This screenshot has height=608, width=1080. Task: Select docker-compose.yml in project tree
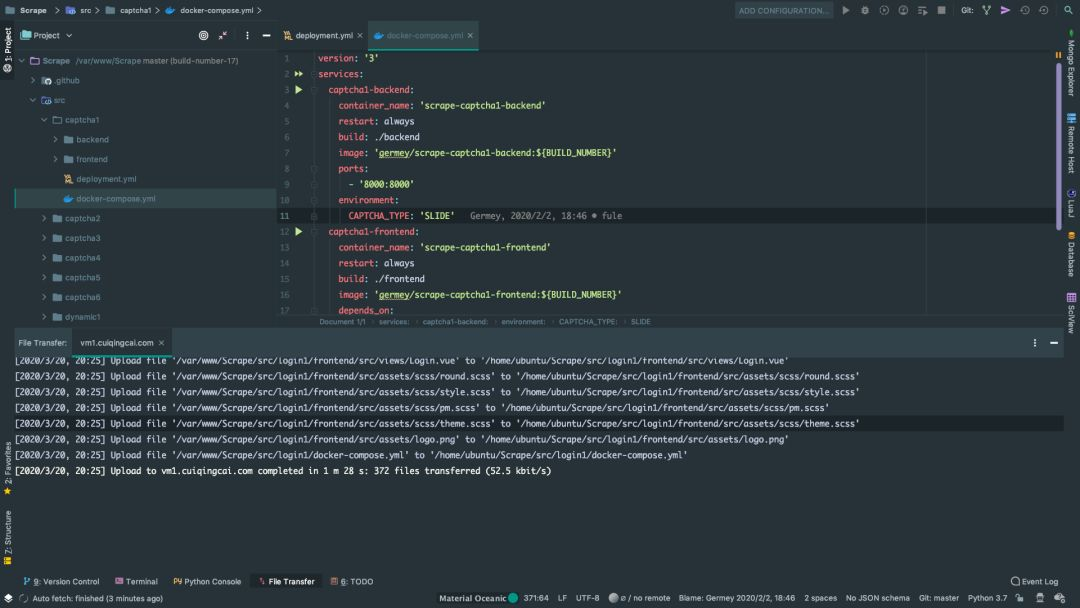click(x=116, y=198)
